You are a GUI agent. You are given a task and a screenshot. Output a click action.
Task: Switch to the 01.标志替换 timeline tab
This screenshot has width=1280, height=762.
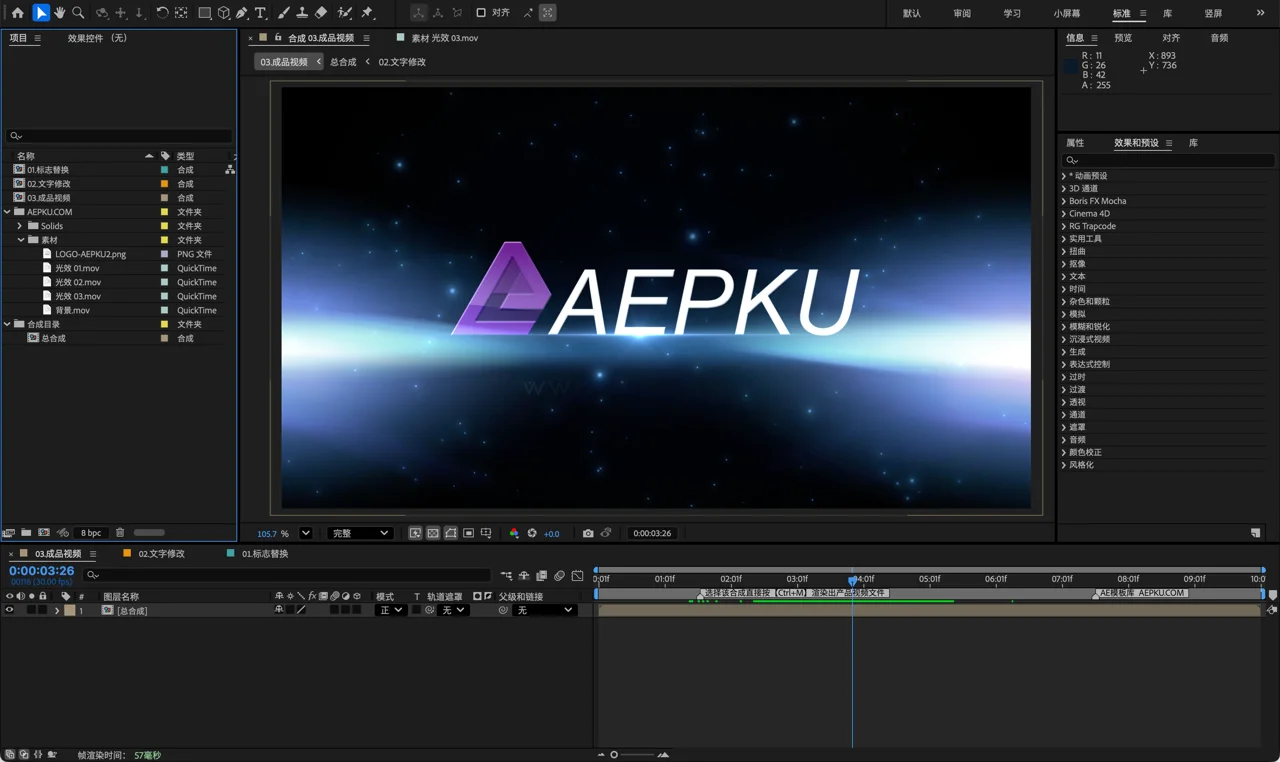(265, 554)
